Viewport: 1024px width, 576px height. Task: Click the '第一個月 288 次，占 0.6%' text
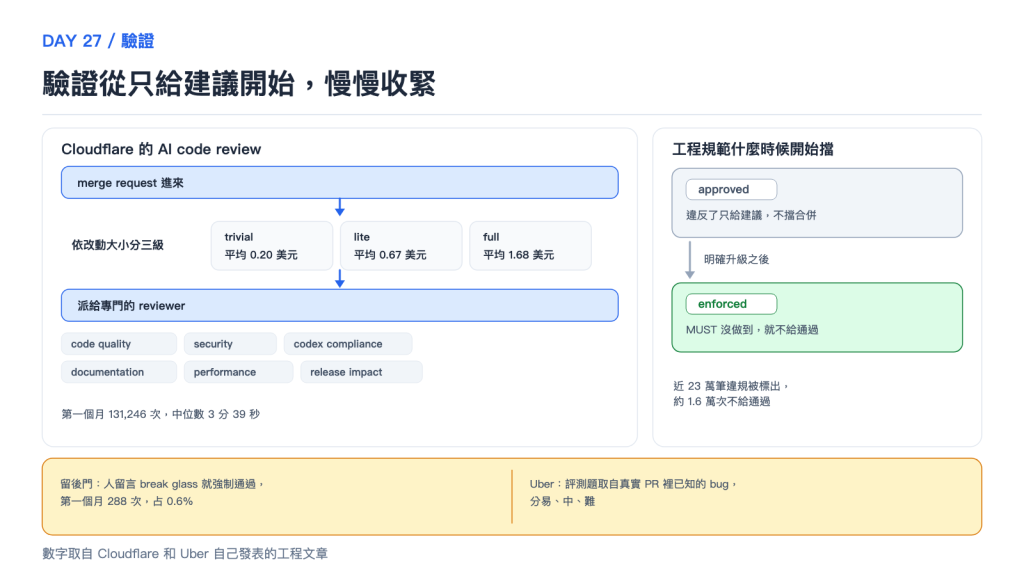127,502
